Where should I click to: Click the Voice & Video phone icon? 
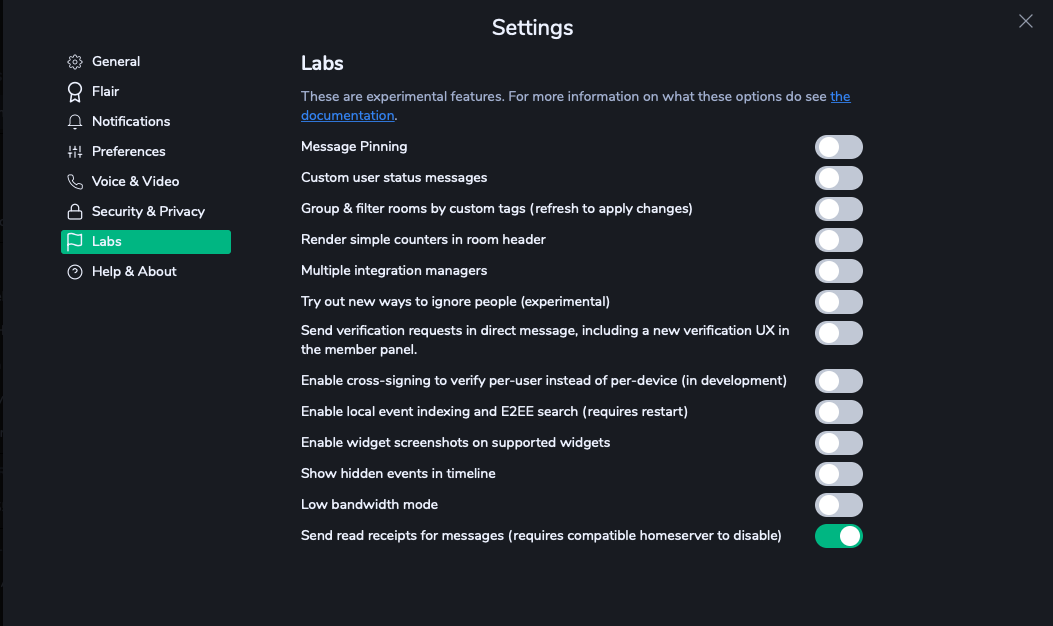75,182
